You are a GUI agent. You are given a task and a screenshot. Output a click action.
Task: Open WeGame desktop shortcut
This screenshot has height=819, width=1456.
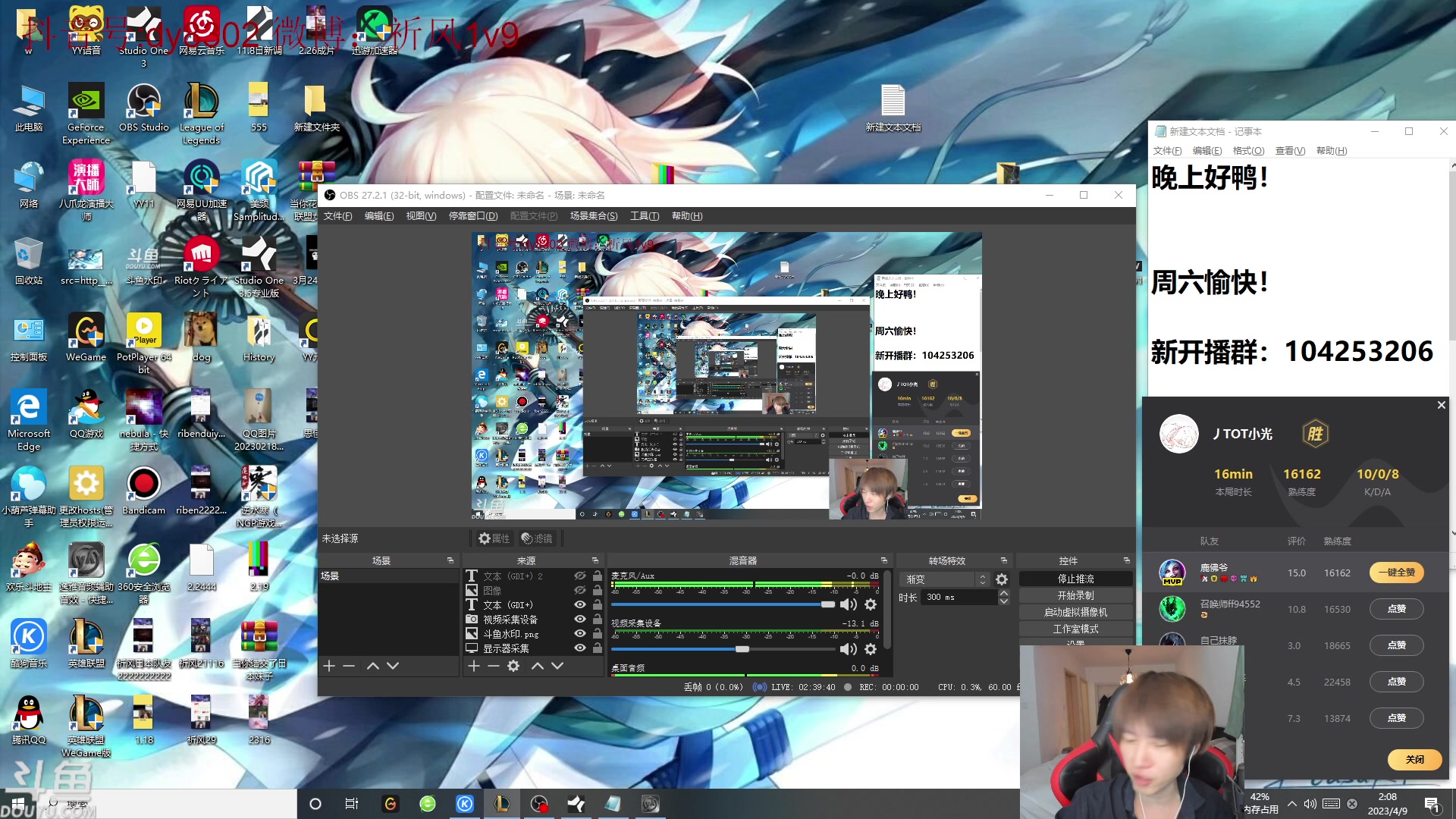[x=86, y=337]
